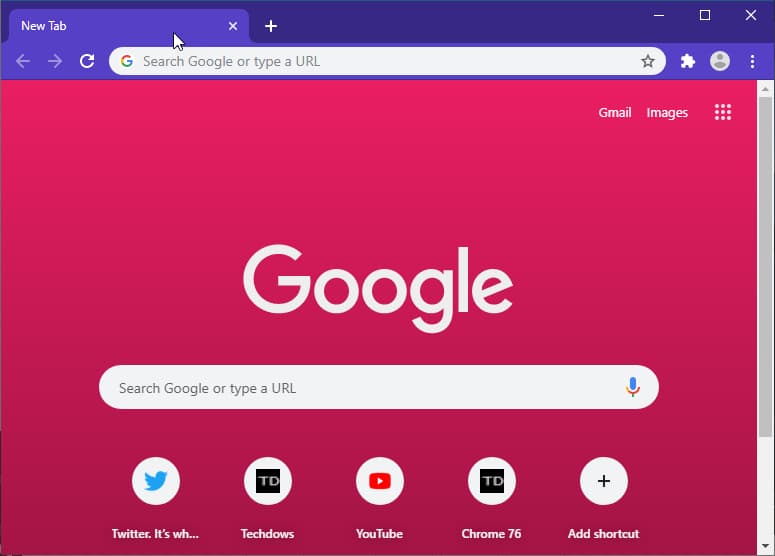Click the scrollbar down arrow
This screenshot has height=556, width=775.
click(765, 546)
